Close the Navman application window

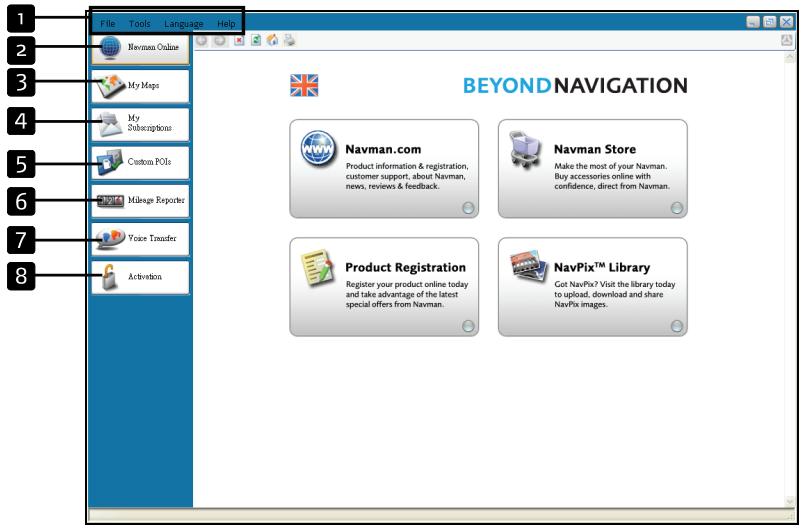pyautogui.click(x=786, y=22)
